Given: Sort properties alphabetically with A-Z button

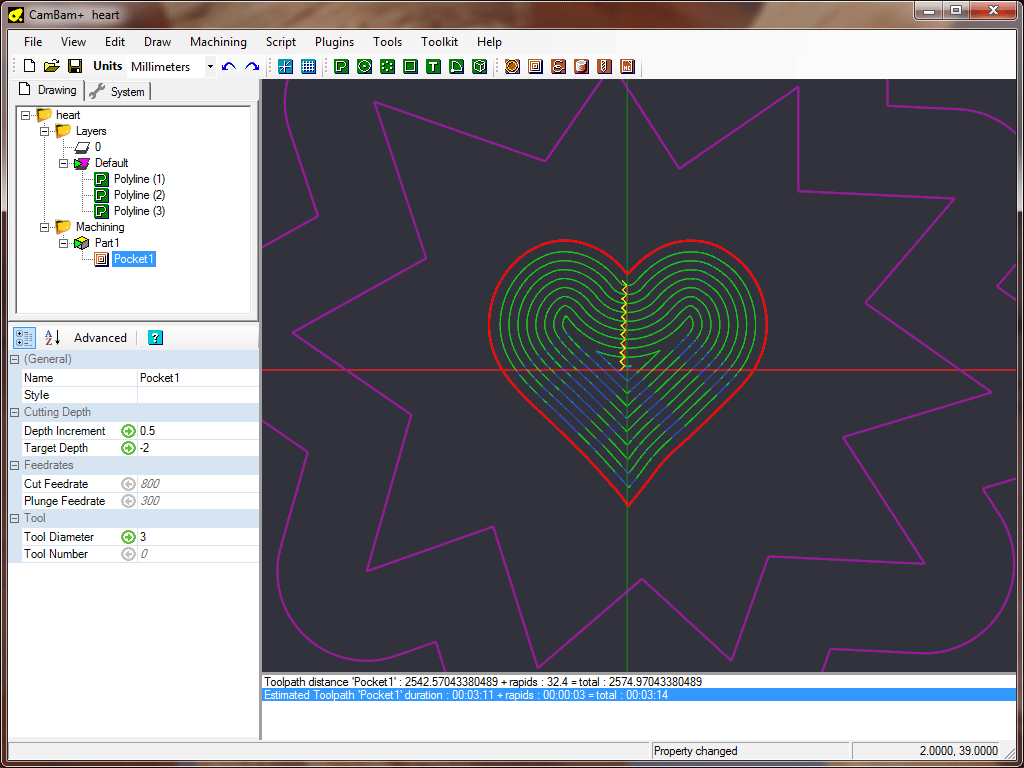Looking at the screenshot, I should click(53, 338).
